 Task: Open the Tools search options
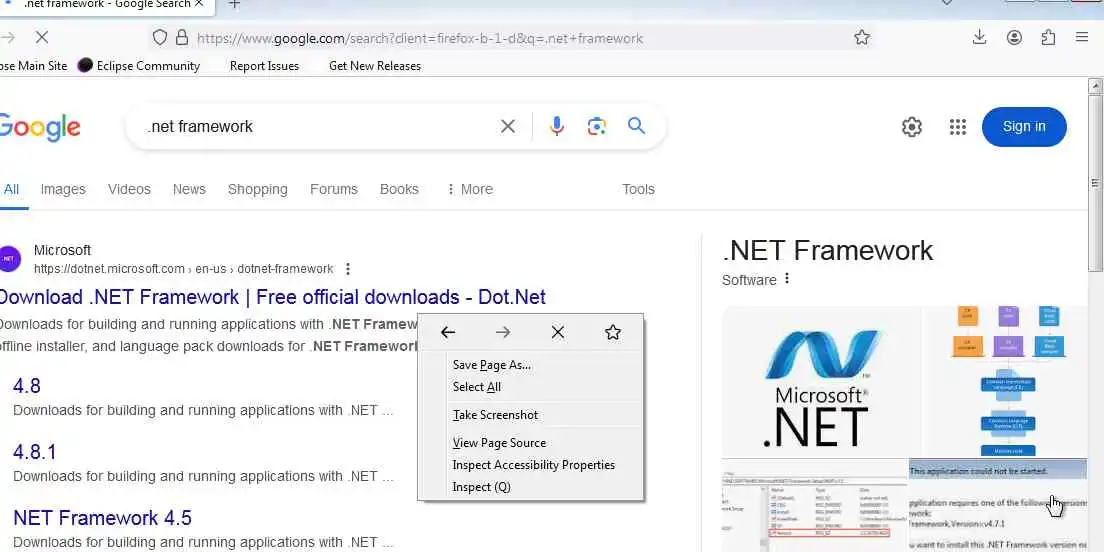pos(639,189)
